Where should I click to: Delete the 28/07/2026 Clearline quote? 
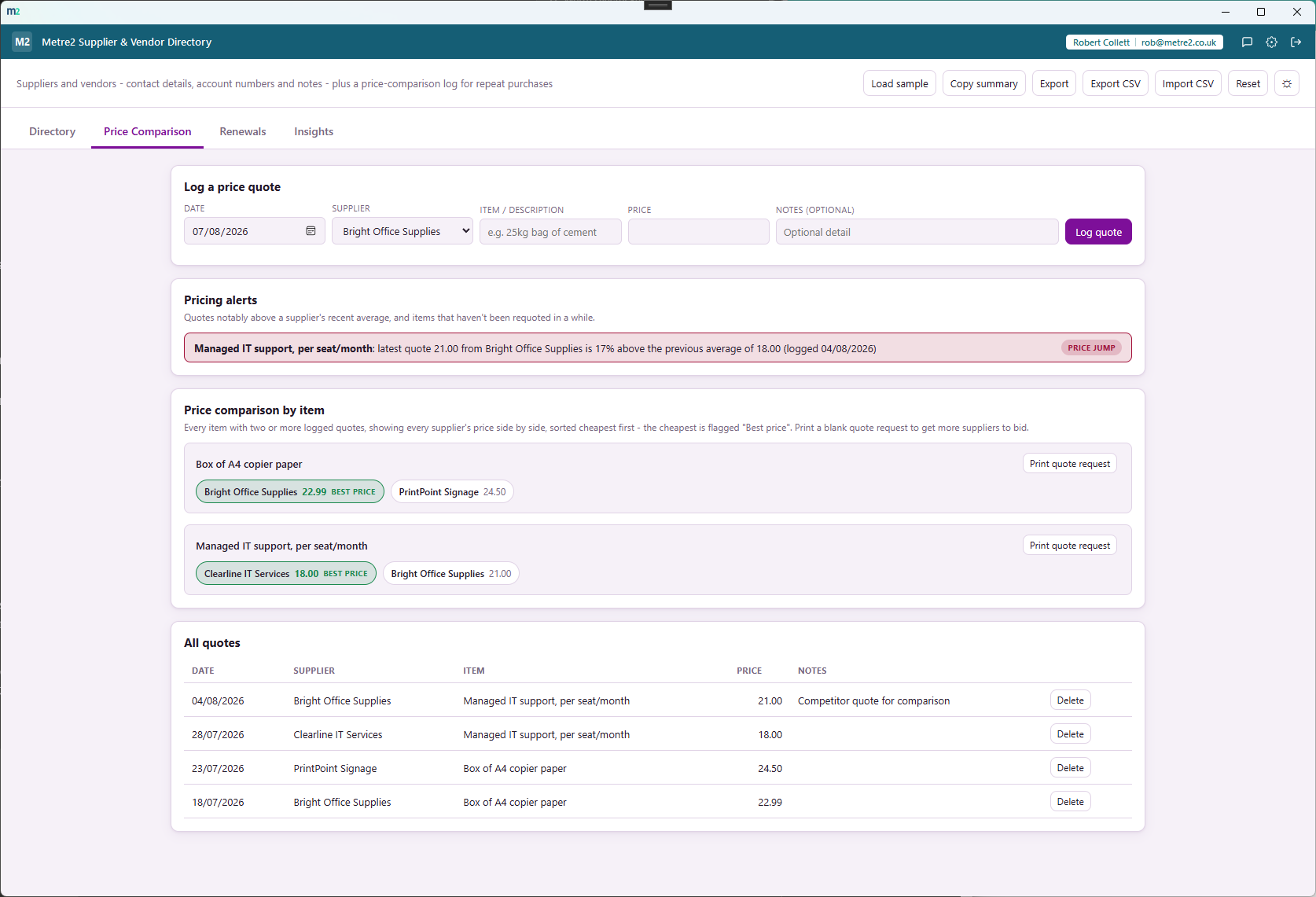tap(1070, 734)
